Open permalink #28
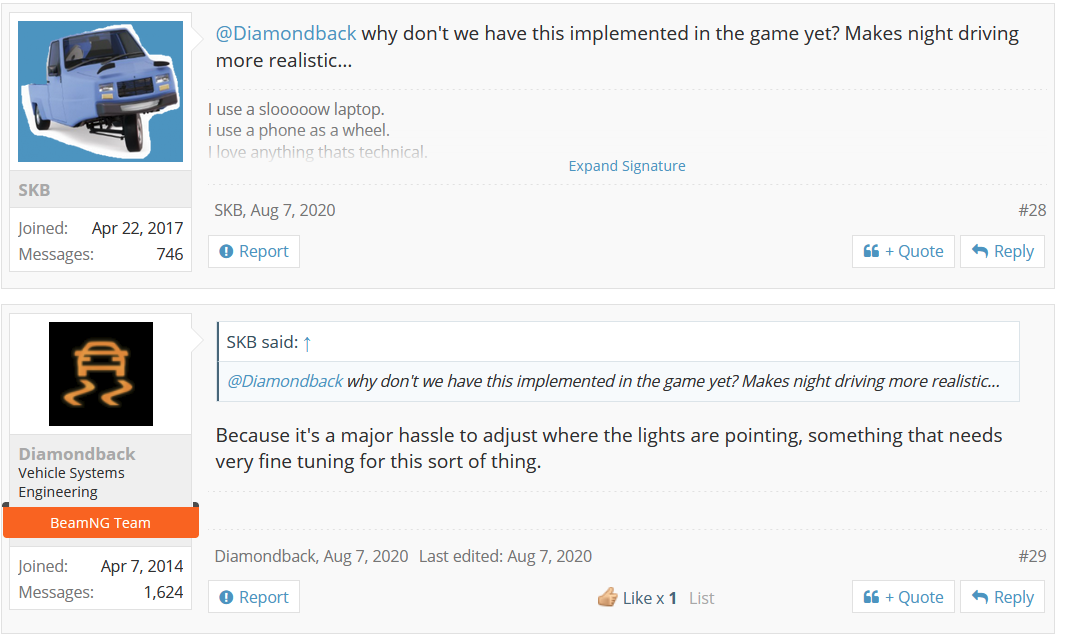The width and height of the screenshot is (1071, 637). pyautogui.click(x=1032, y=210)
